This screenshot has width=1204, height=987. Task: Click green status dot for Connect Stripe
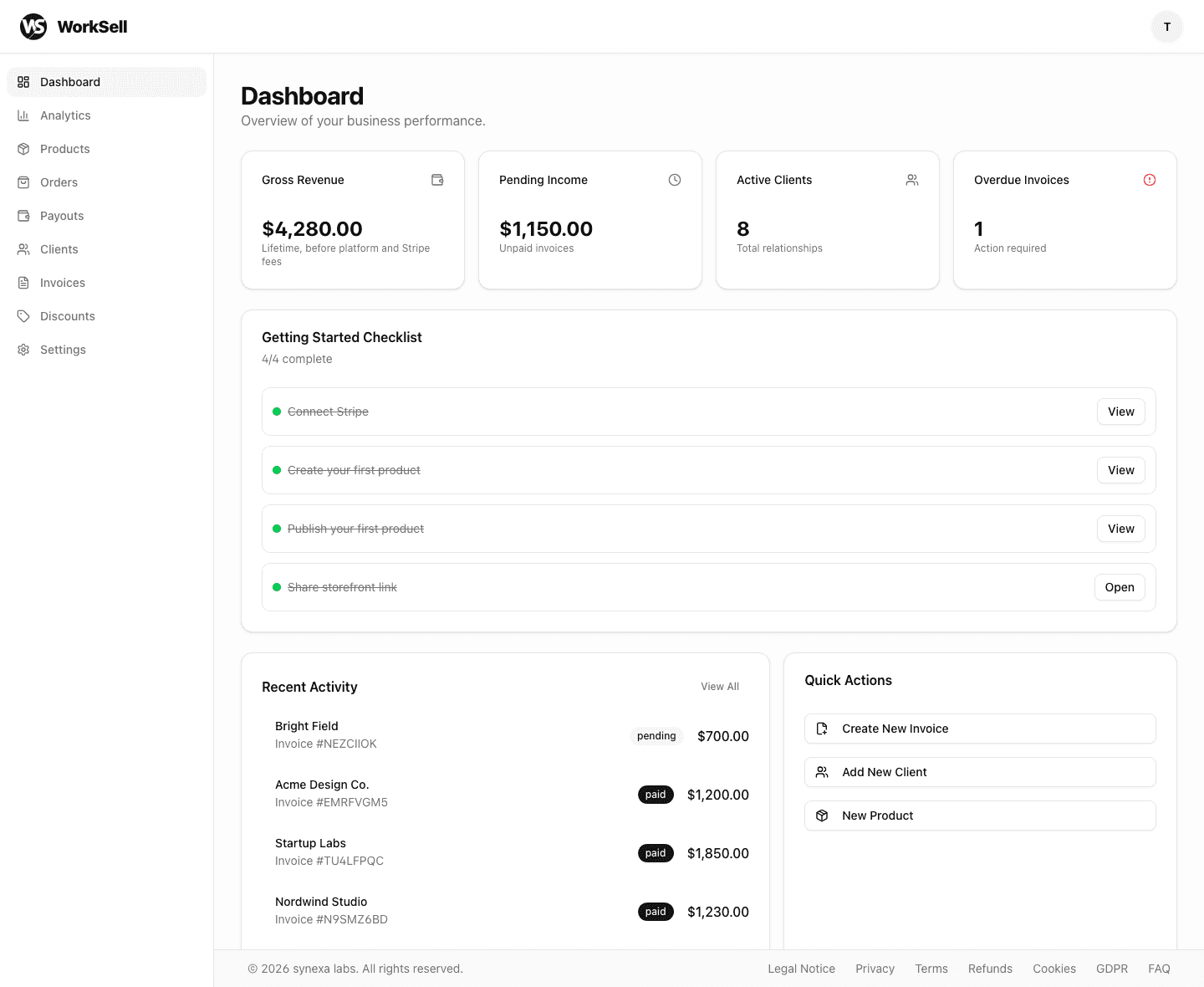[x=277, y=412]
